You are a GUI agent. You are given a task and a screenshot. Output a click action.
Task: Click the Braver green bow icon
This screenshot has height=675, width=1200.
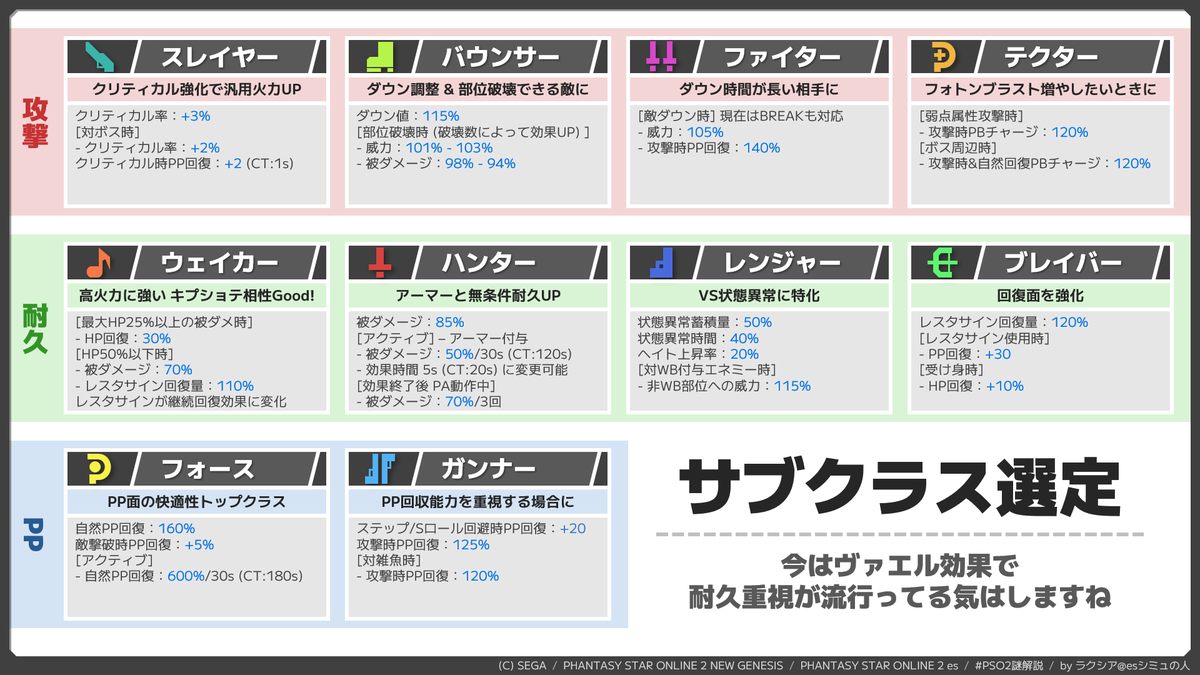point(943,263)
